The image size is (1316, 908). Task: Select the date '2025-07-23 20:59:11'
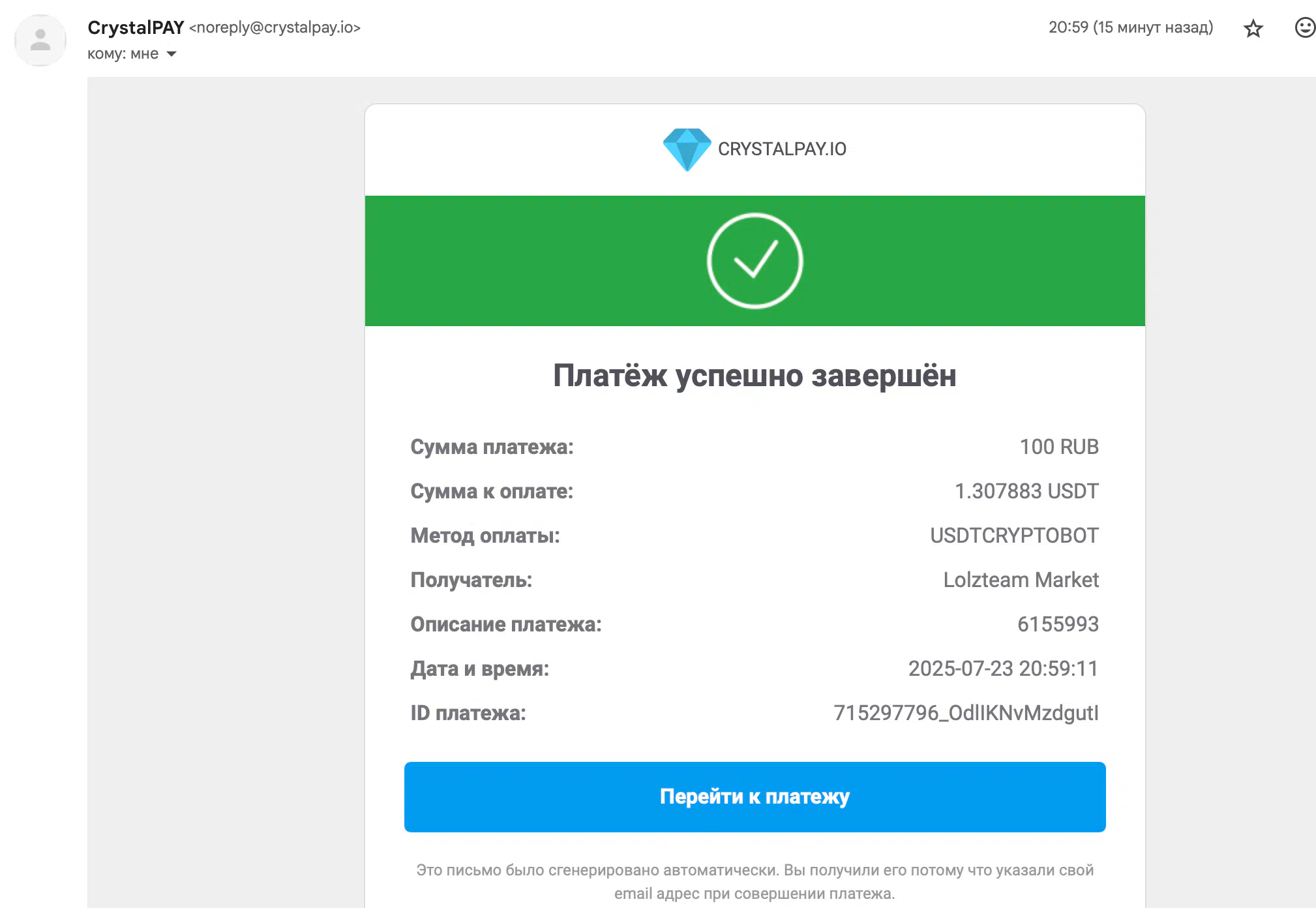click(x=1003, y=669)
